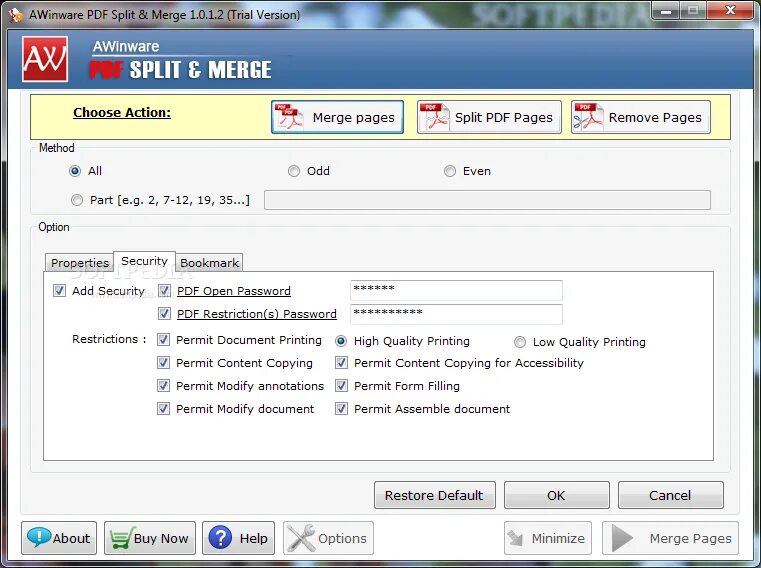Click the Options wrench tools icon
This screenshot has width=761, height=568.
pyautogui.click(x=300, y=538)
